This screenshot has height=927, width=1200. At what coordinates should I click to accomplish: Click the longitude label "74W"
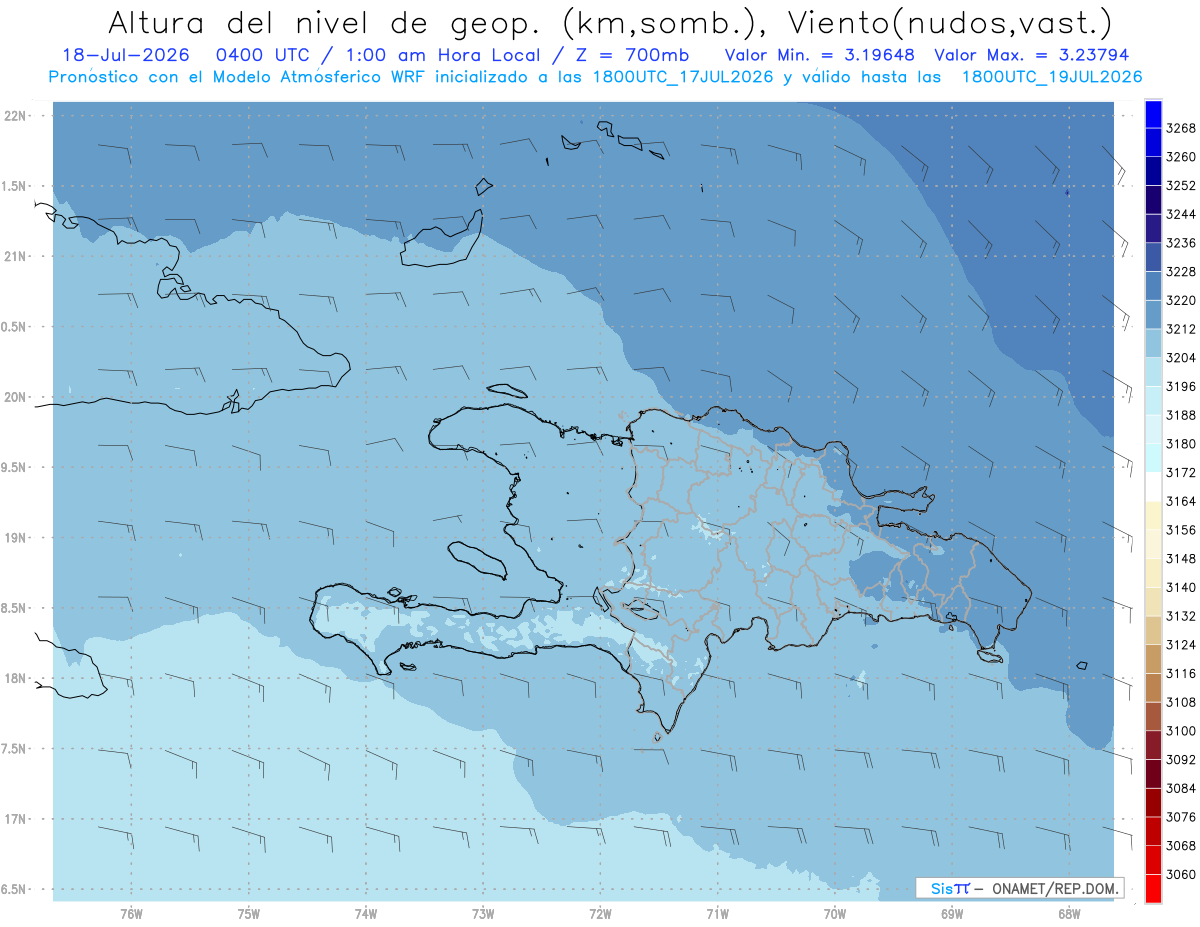[366, 913]
